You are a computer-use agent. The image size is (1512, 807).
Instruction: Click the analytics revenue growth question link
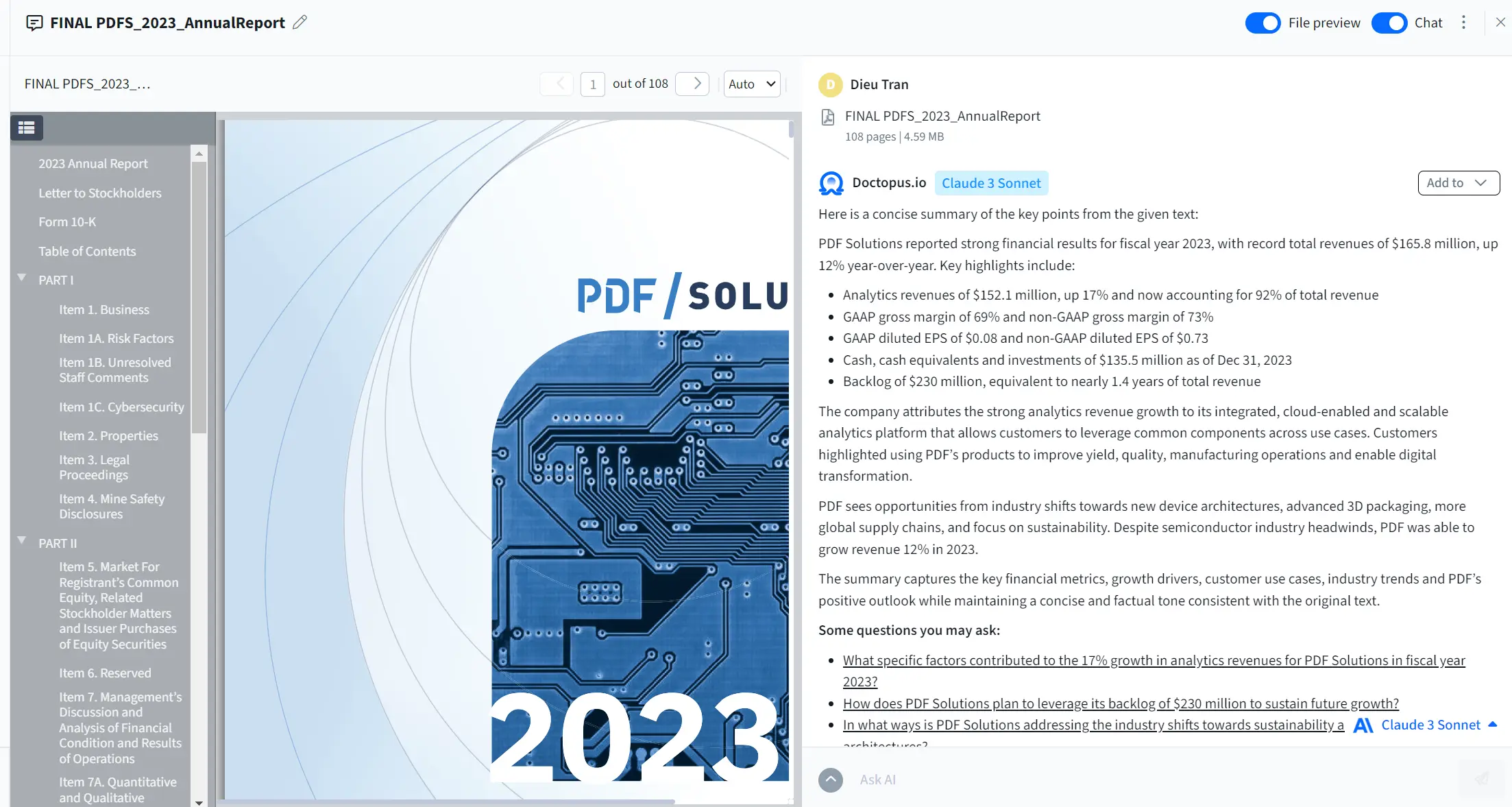1153,670
